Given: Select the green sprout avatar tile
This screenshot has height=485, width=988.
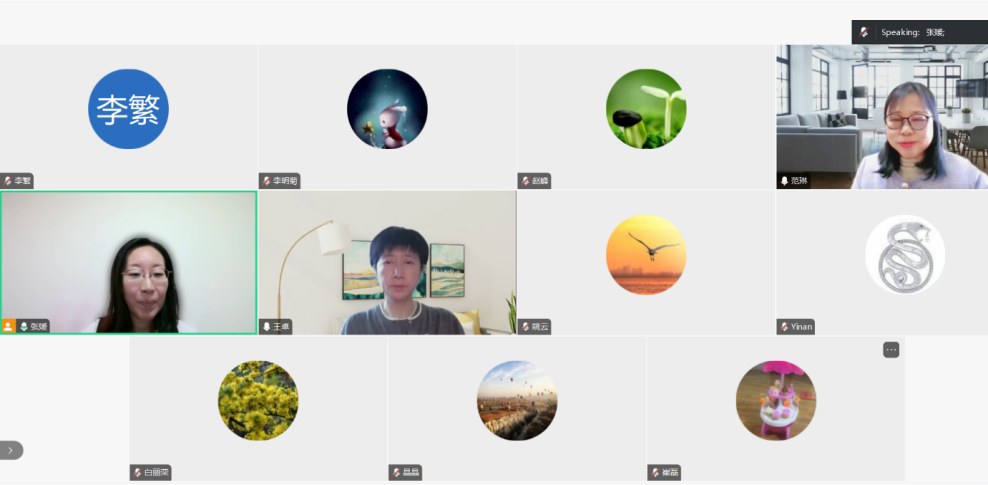Looking at the screenshot, I should pyautogui.click(x=646, y=109).
